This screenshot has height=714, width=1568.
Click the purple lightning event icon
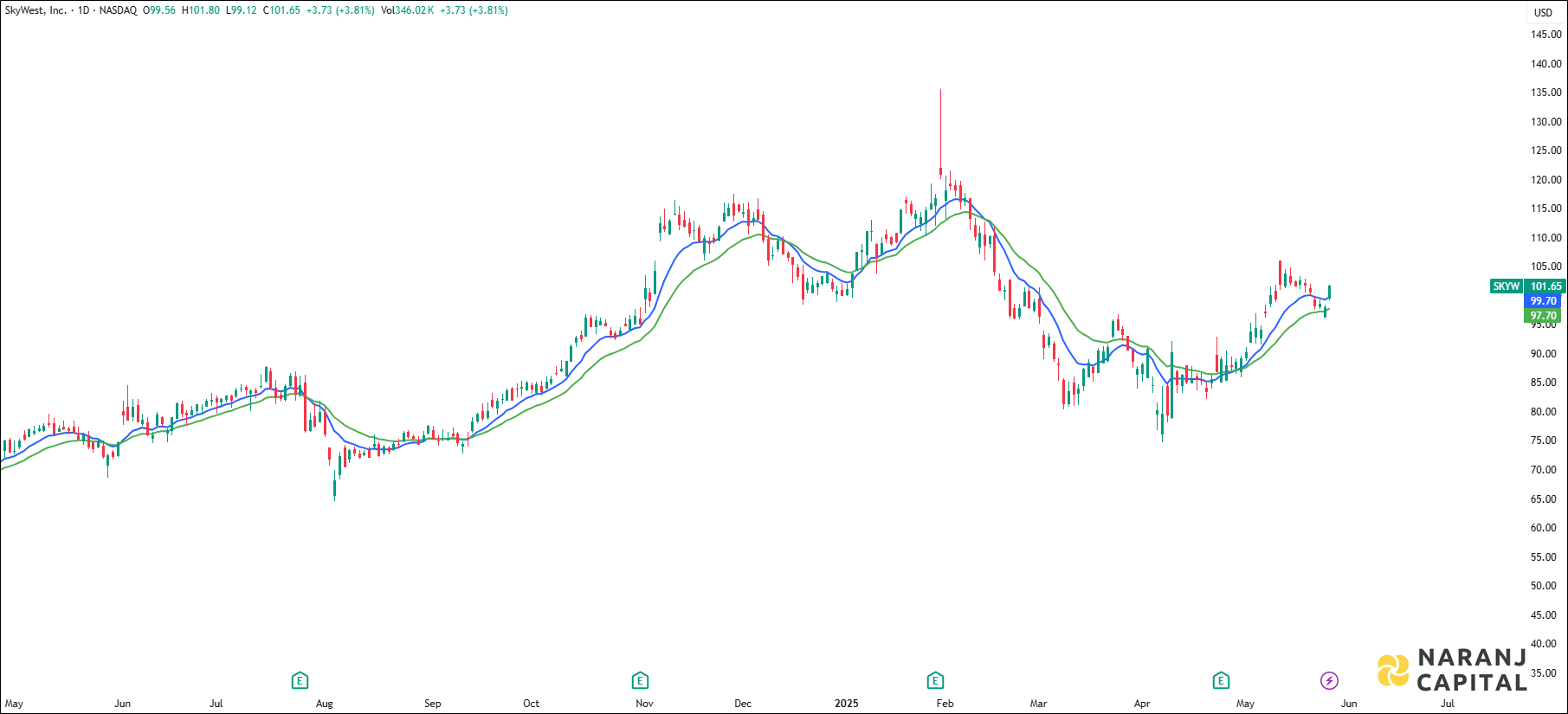tap(1329, 680)
